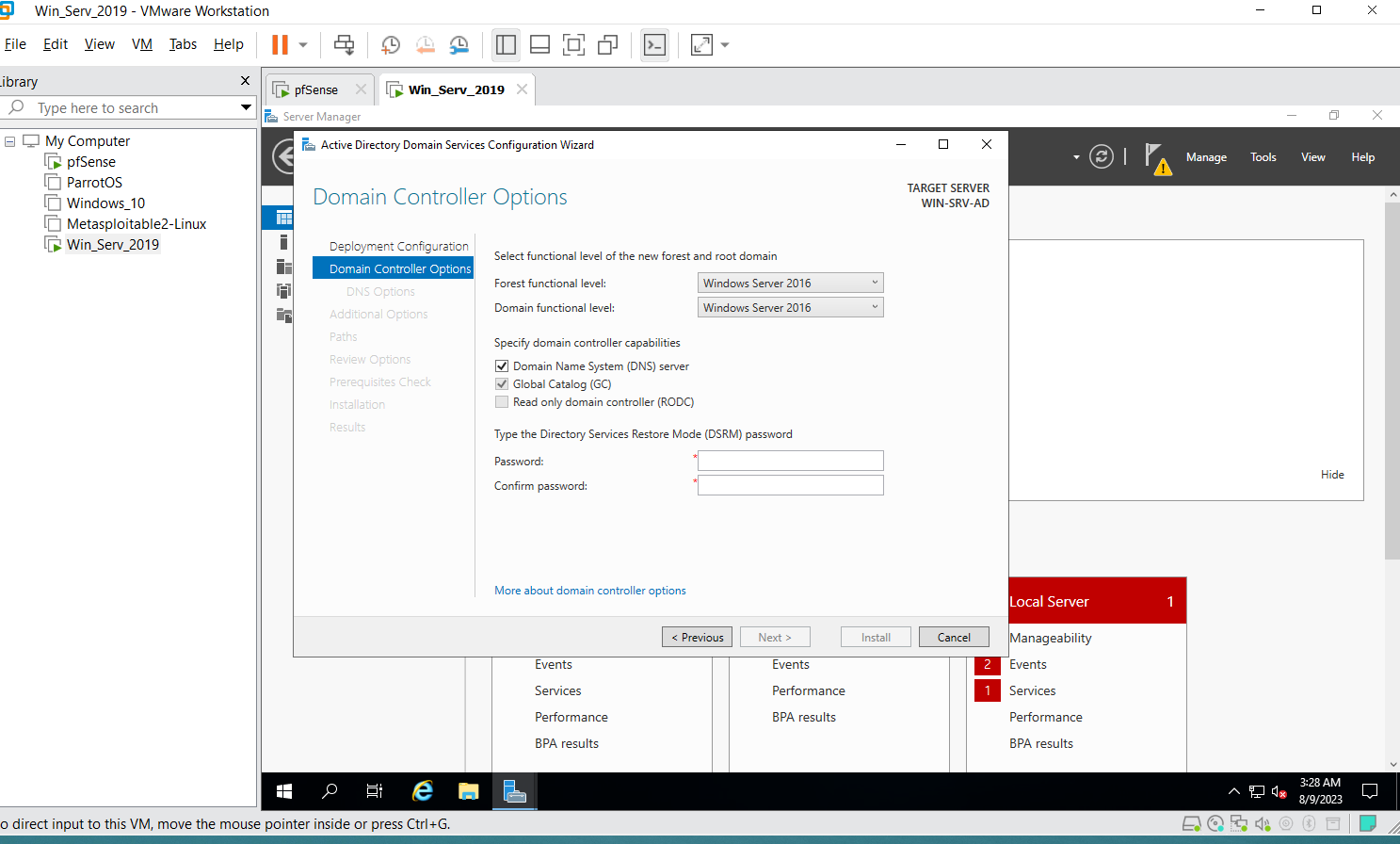Image resolution: width=1400 pixels, height=844 pixels.
Task: Open Server Manager notifications flag
Action: click(1157, 158)
